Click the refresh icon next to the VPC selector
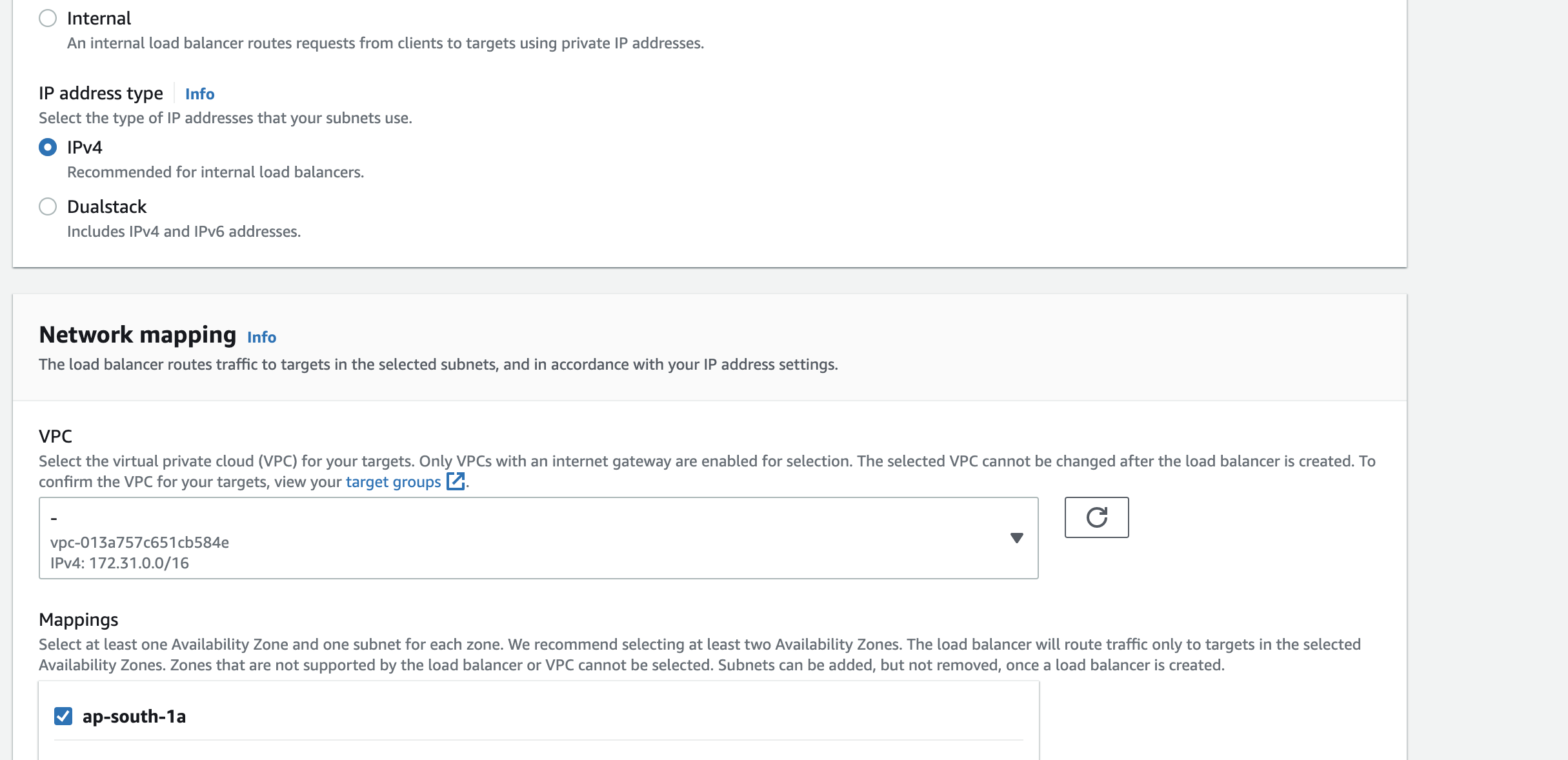This screenshot has width=1568, height=760. point(1096,517)
